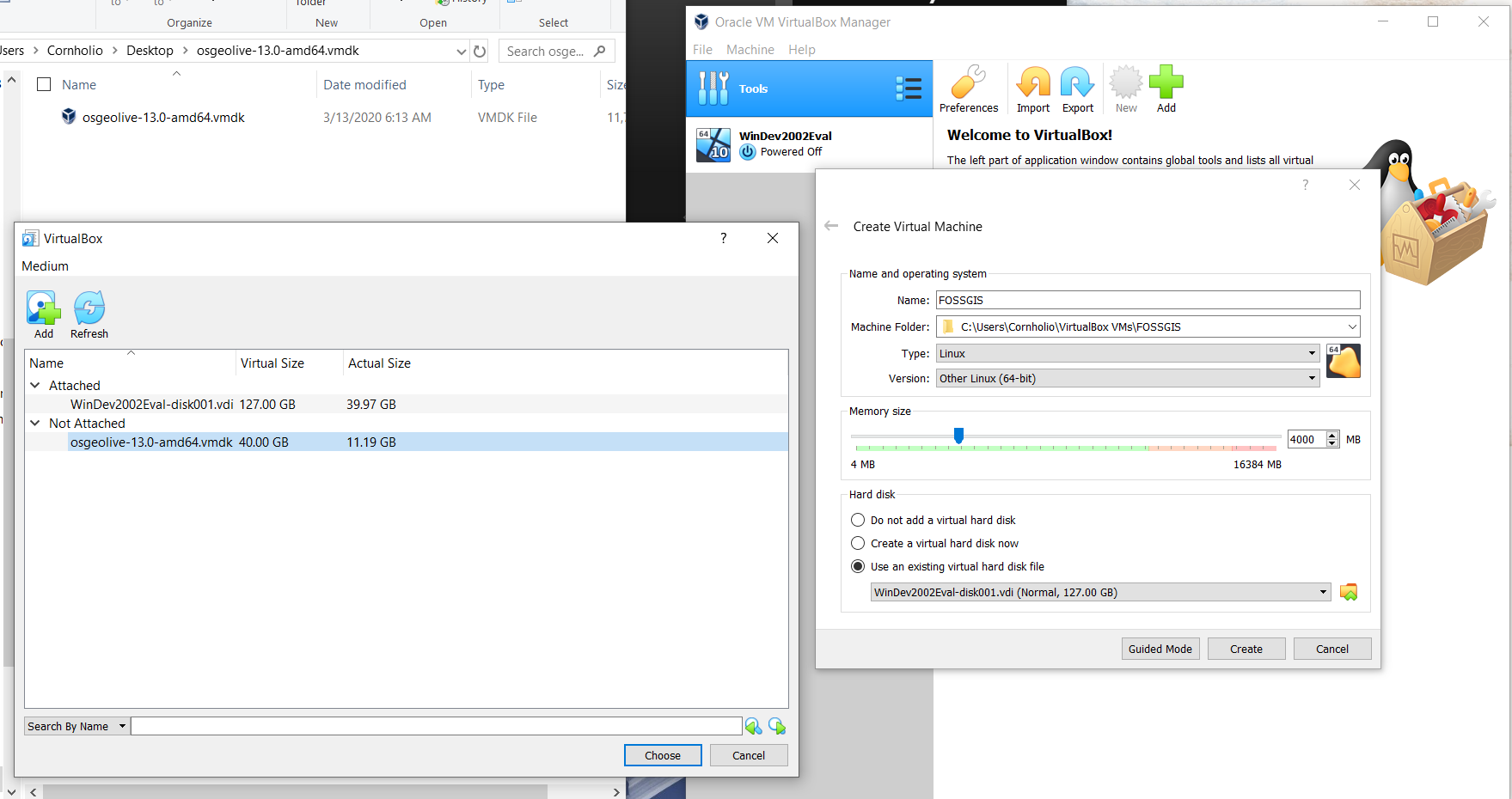Sort File Explorer by Type column
The height and width of the screenshot is (799, 1512).
492,84
